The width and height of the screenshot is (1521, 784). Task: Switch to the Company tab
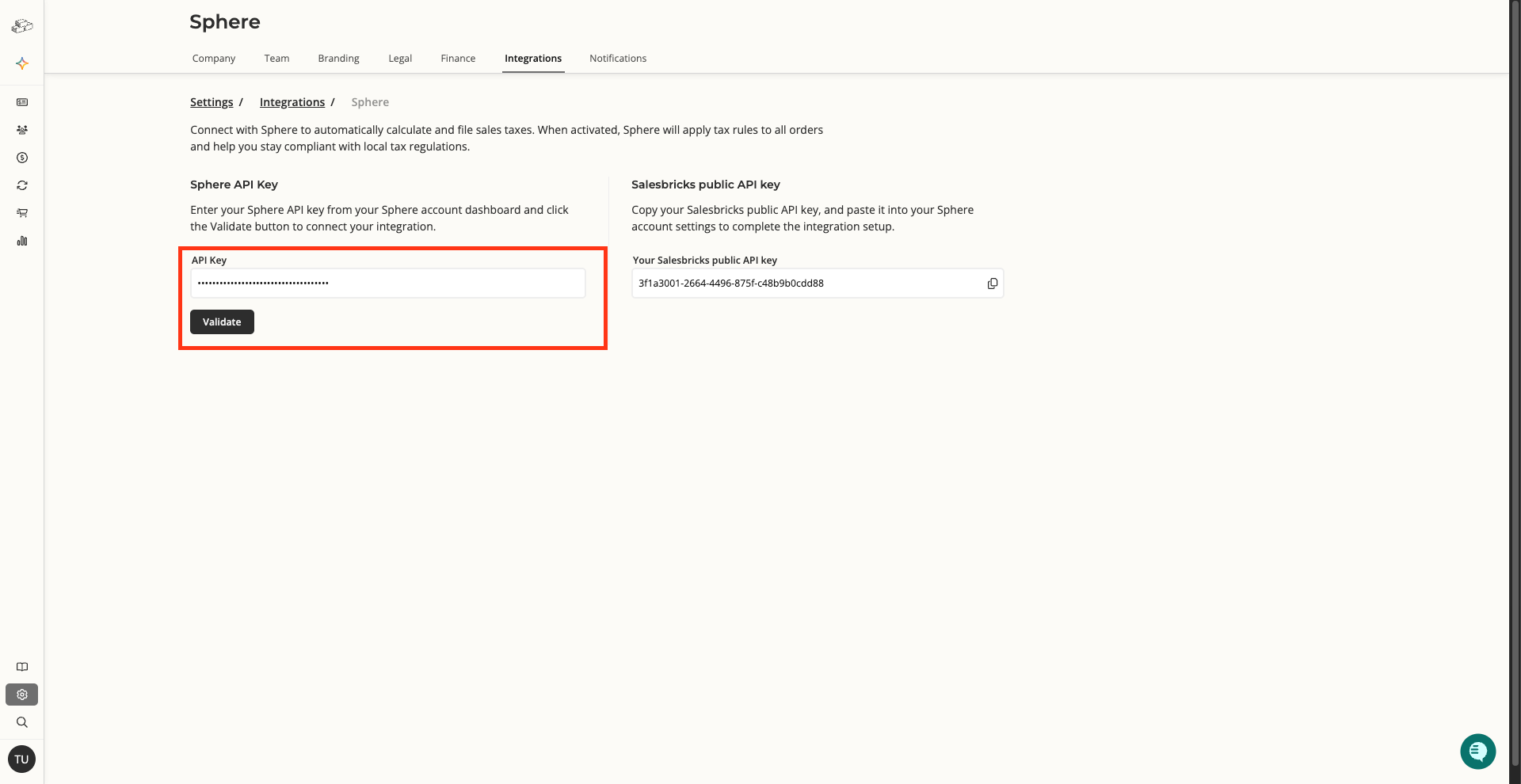point(214,59)
